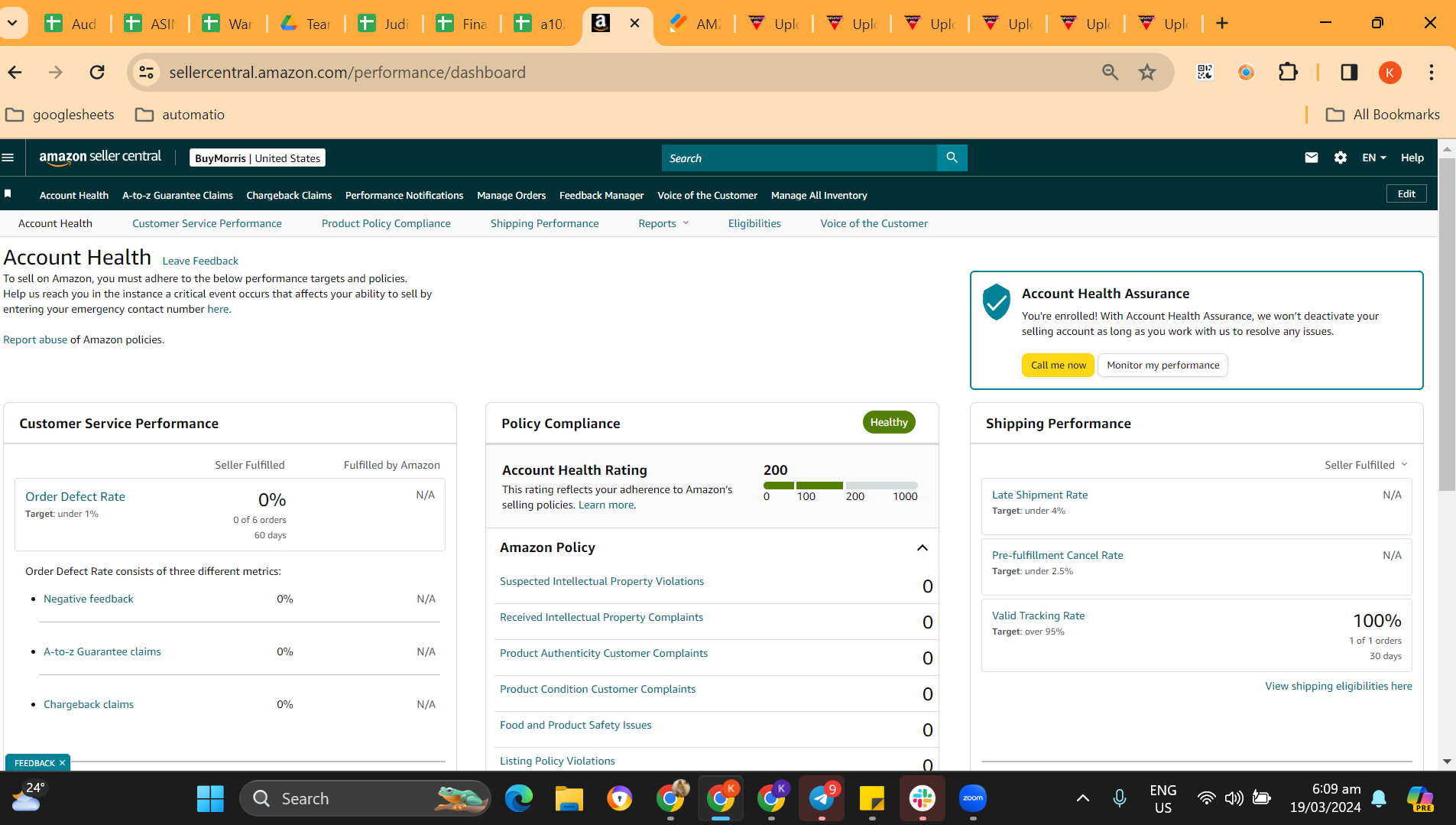Open the Seller Central hamburger menu

(8, 158)
